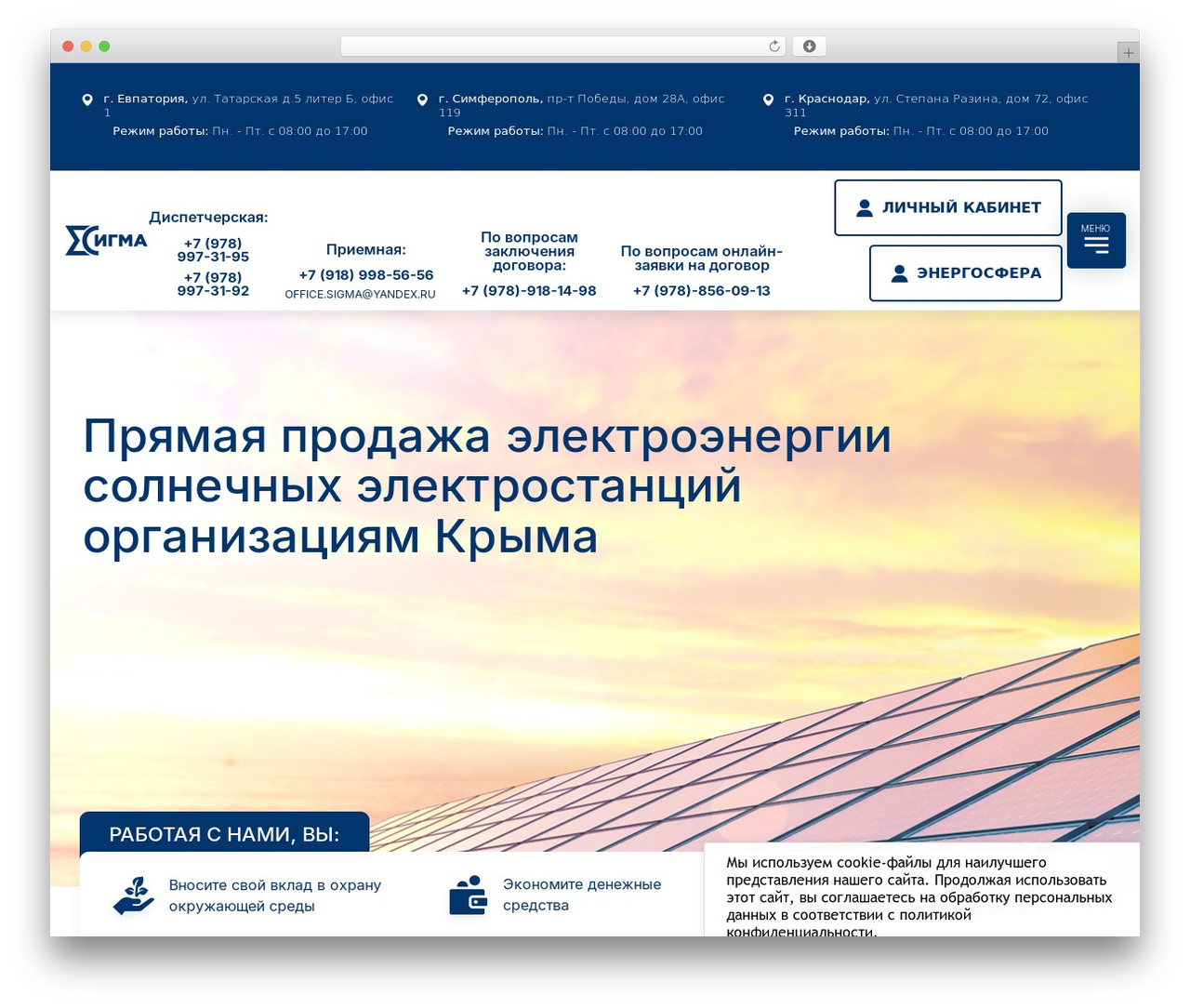
Task: Click the 'РАБОТАЯ С НАМИ, ВЫ:' tab
Action: pyautogui.click(x=224, y=834)
